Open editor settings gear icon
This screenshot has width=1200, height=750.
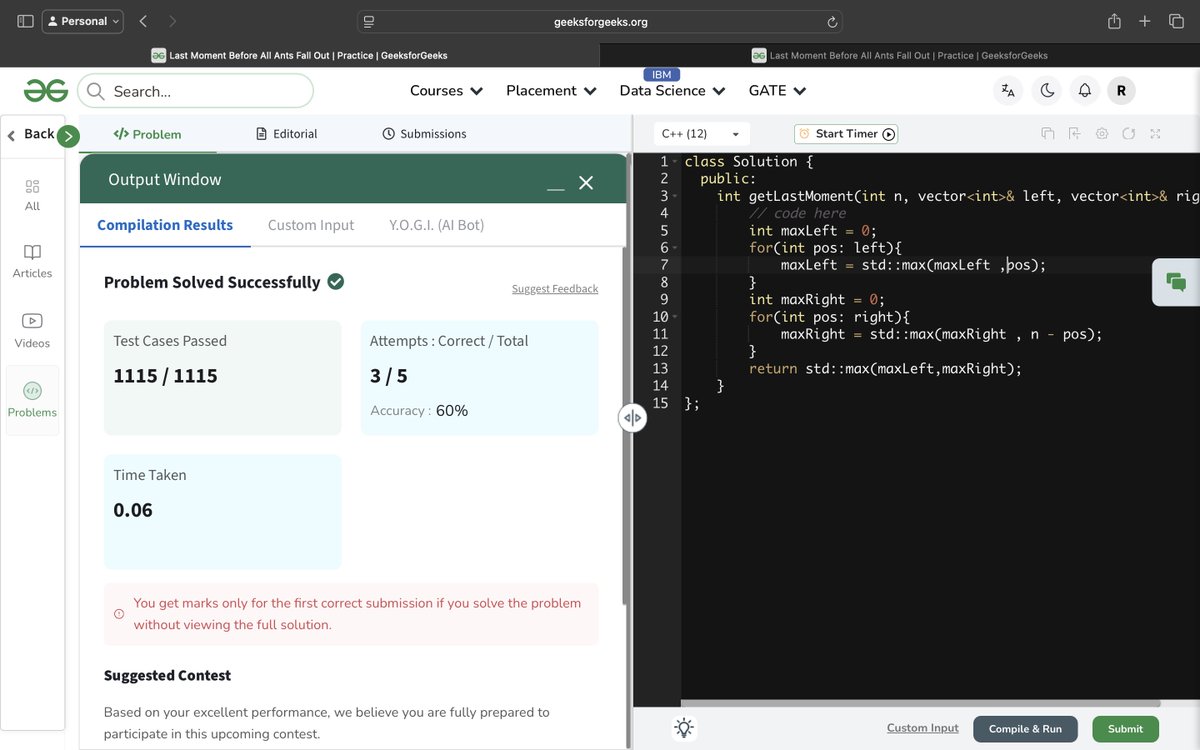click(x=1102, y=134)
